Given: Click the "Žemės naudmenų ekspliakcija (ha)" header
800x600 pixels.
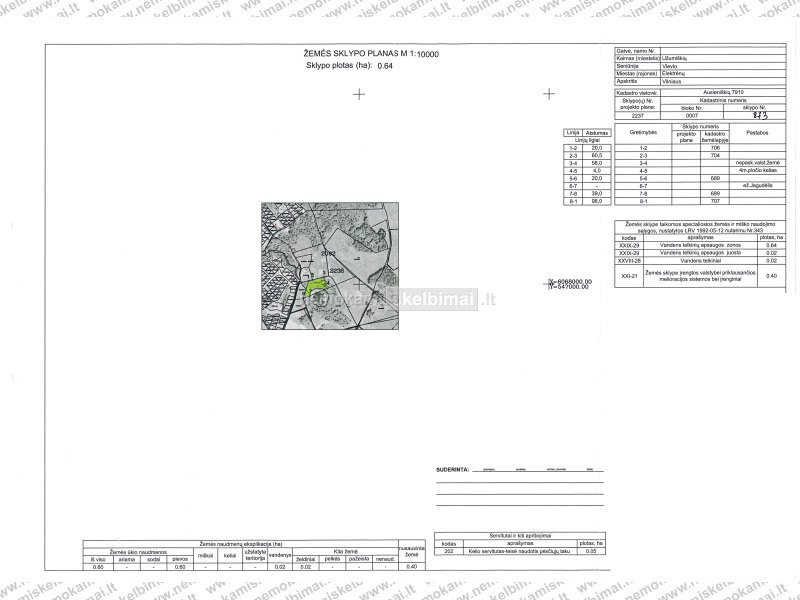Looking at the screenshot, I should (240, 544).
